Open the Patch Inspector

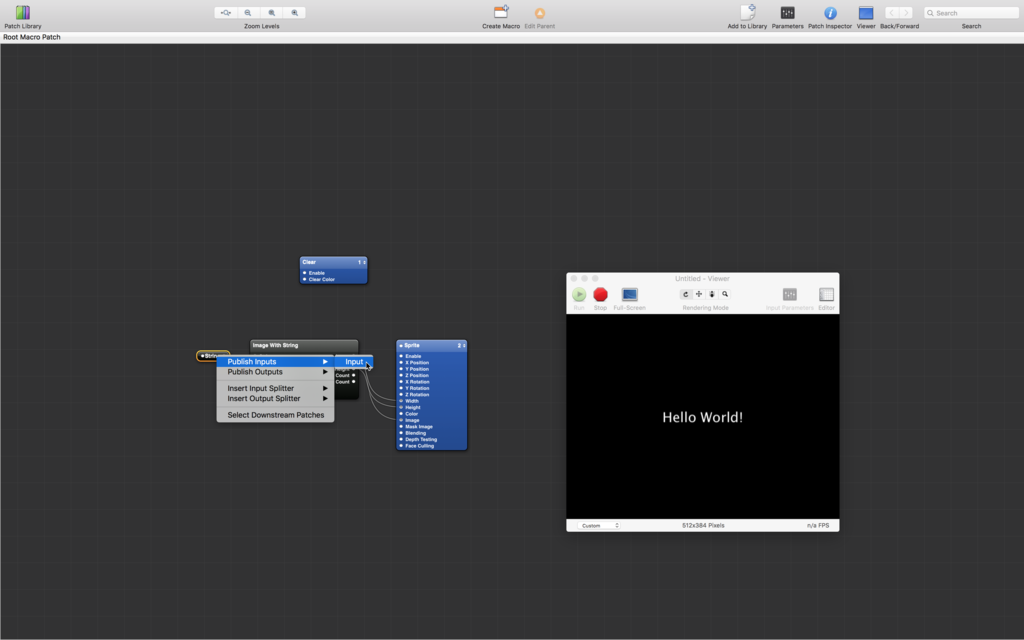coord(830,12)
